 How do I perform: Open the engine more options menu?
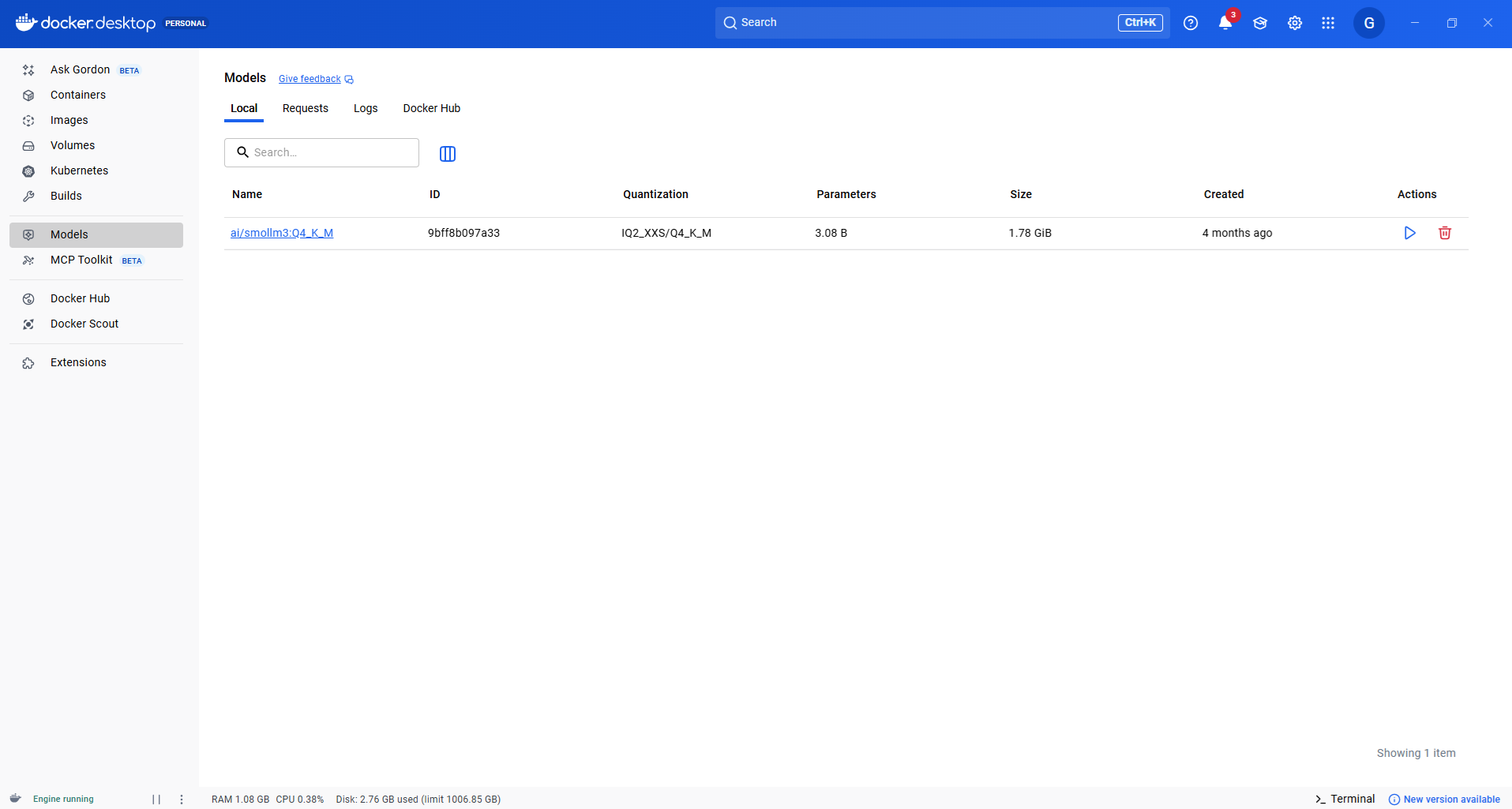pyautogui.click(x=182, y=800)
